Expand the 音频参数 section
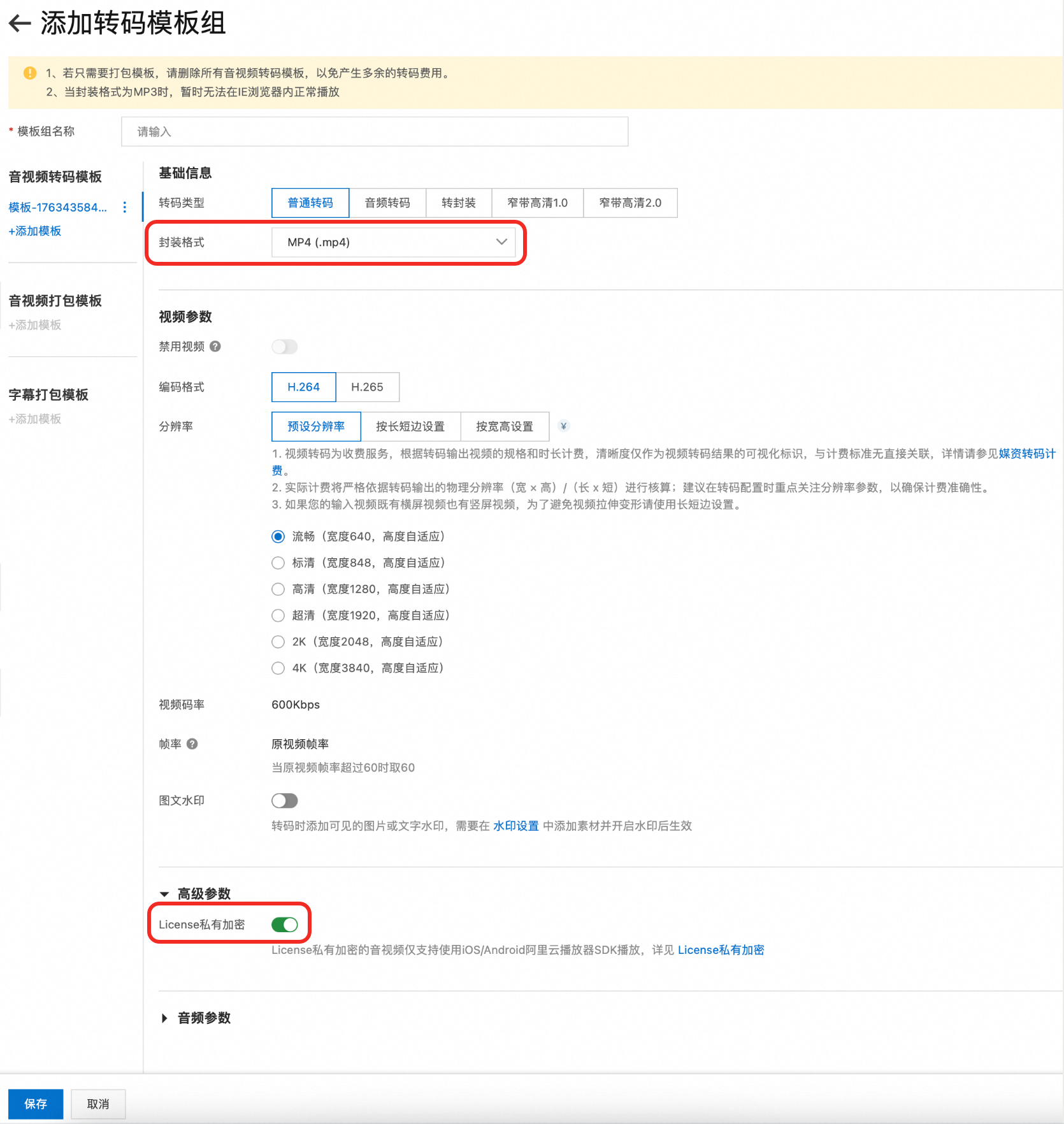Viewport: 1064px width, 1124px height. (164, 1018)
